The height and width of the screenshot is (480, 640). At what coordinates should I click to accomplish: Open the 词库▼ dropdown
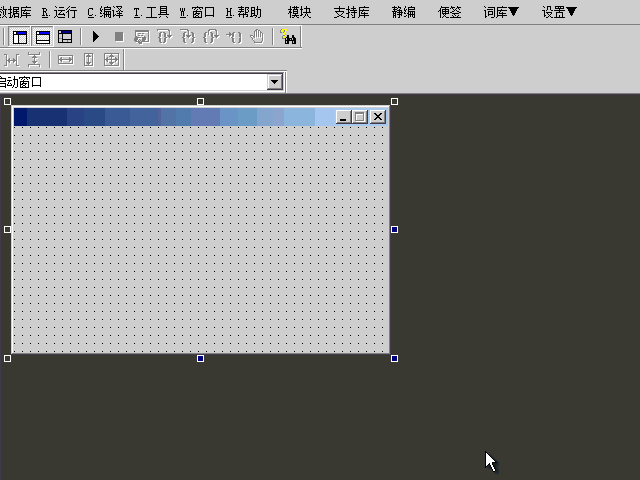tap(501, 12)
